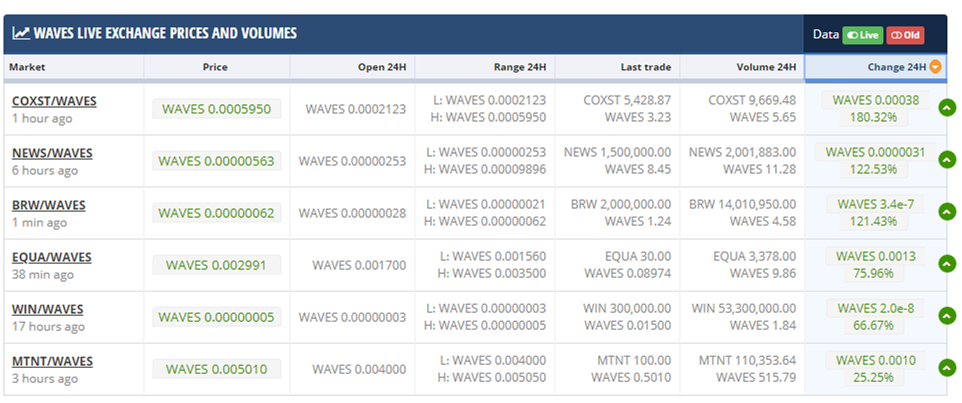Click price badge WAVES 0.0005950
Screen dimensions: 962x403
[x=217, y=109]
